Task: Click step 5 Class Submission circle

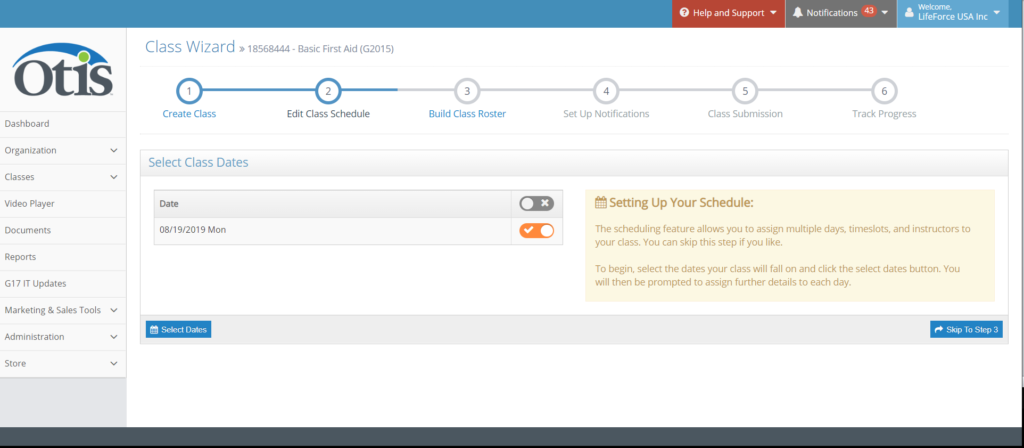Action: 744,91
